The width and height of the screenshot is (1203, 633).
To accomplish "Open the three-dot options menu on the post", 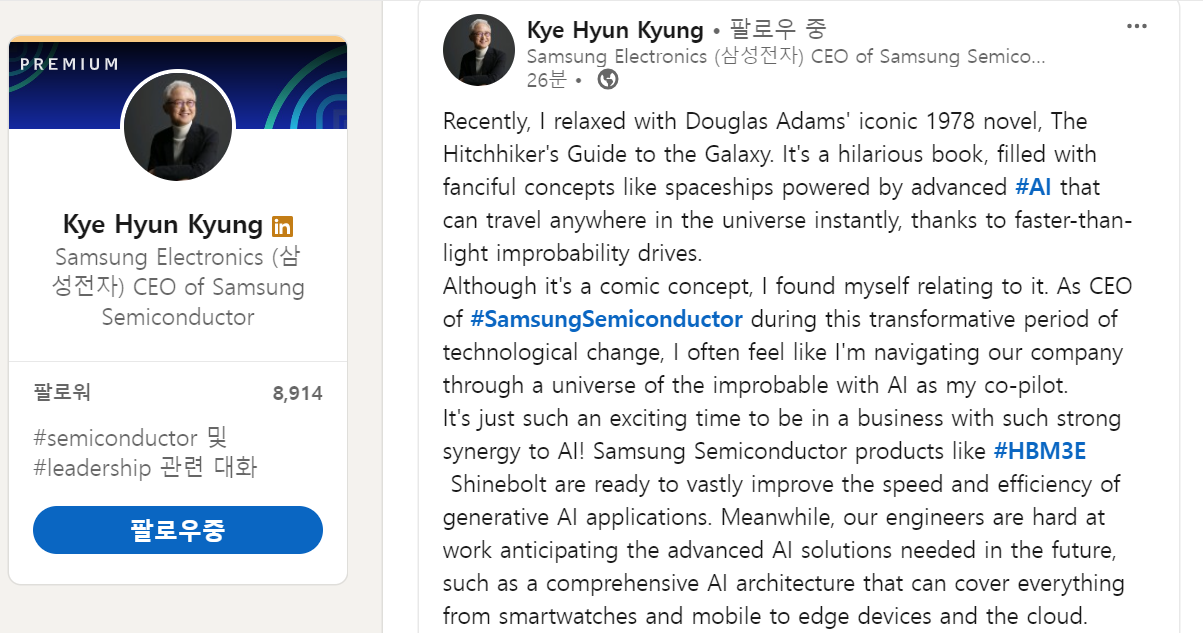I will pyautogui.click(x=1136, y=26).
